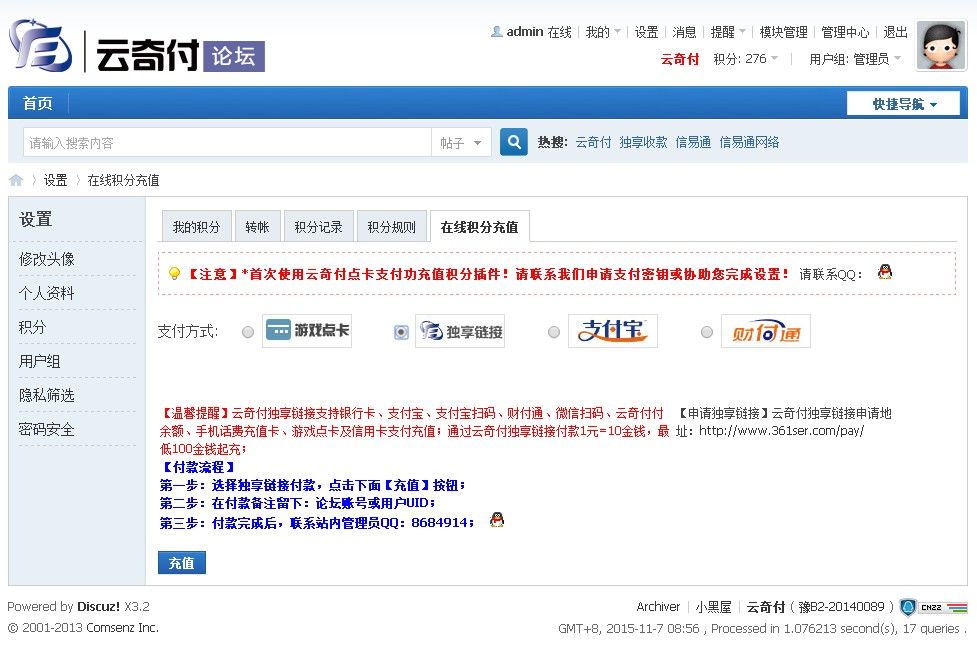Click the shield security icon in the footer

point(908,607)
